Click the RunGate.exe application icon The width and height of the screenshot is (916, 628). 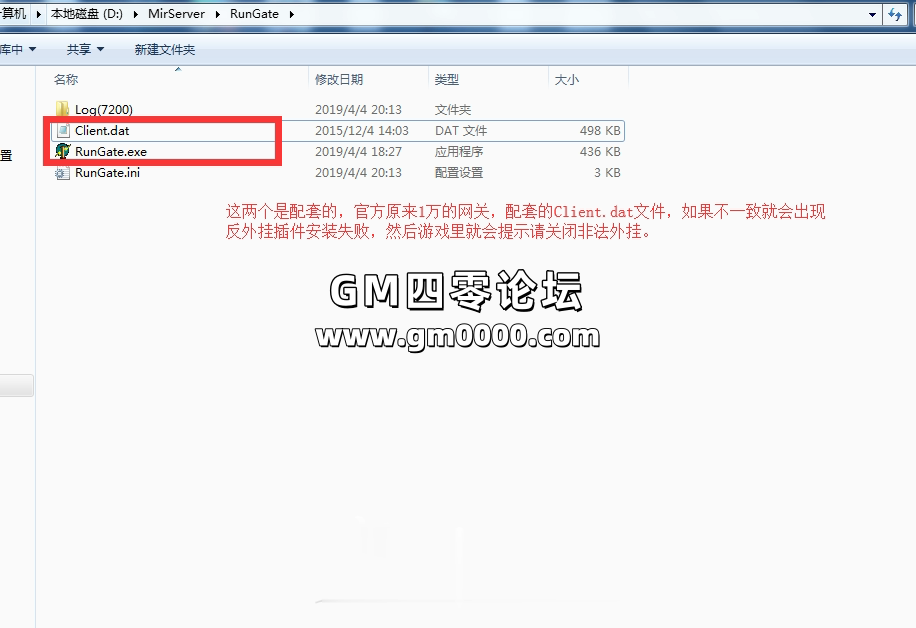tap(62, 152)
